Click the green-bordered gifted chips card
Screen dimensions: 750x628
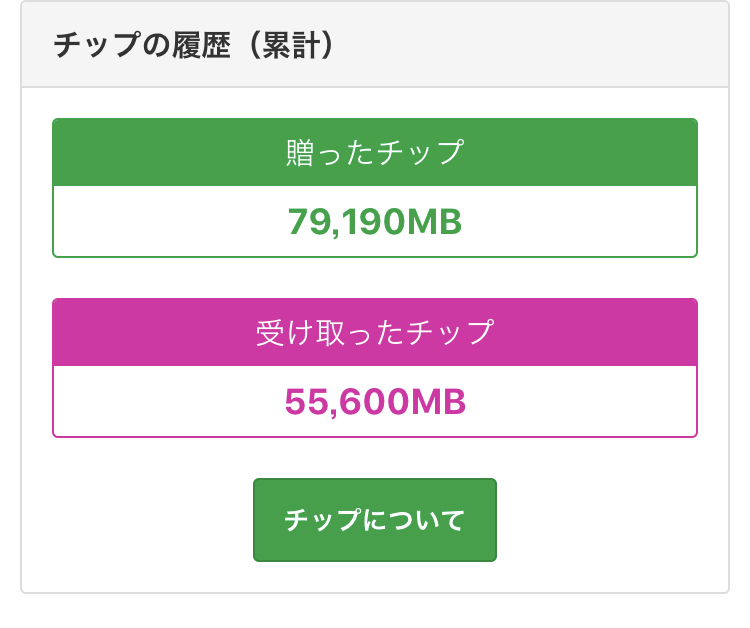point(374,188)
